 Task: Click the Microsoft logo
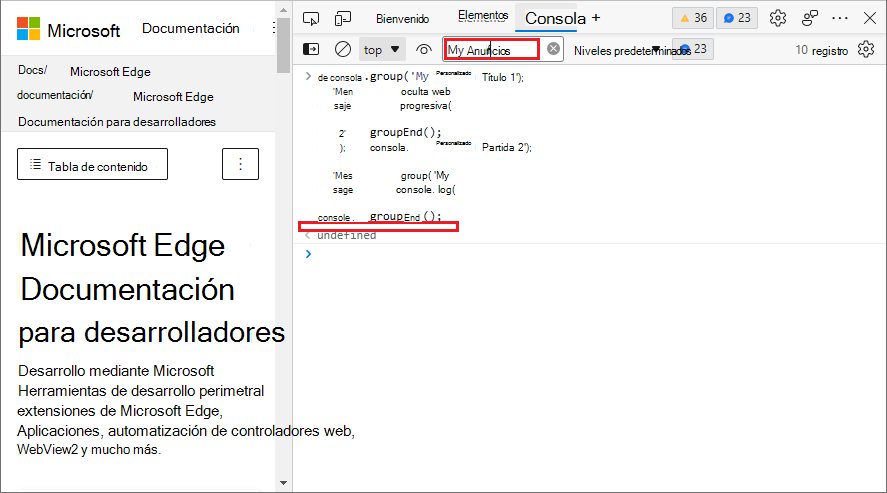click(28, 29)
